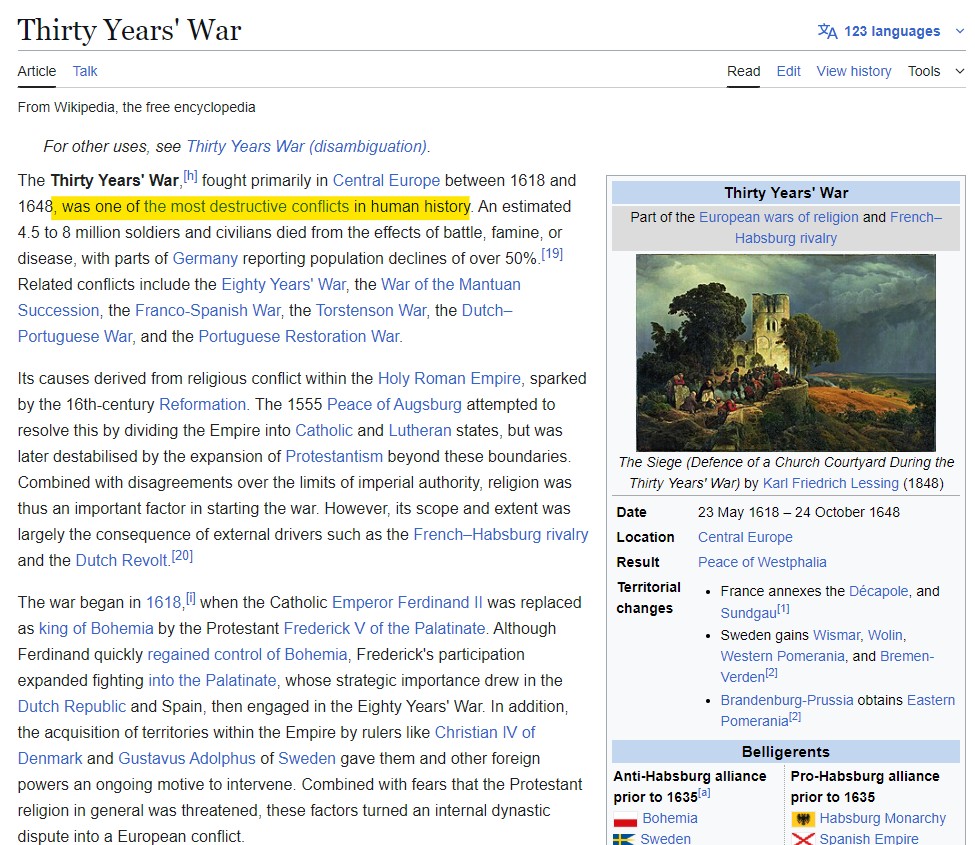Open 'regained control of Bohemia' link
This screenshot has height=845, width=975.
coord(247,655)
